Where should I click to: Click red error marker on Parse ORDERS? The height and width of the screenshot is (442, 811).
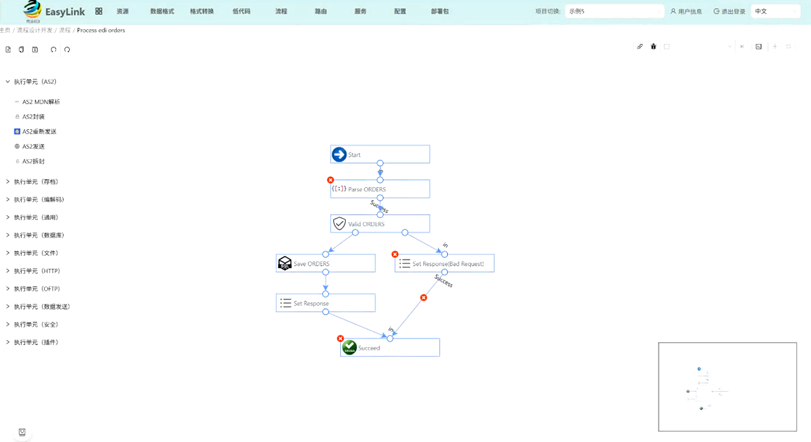pyautogui.click(x=331, y=180)
